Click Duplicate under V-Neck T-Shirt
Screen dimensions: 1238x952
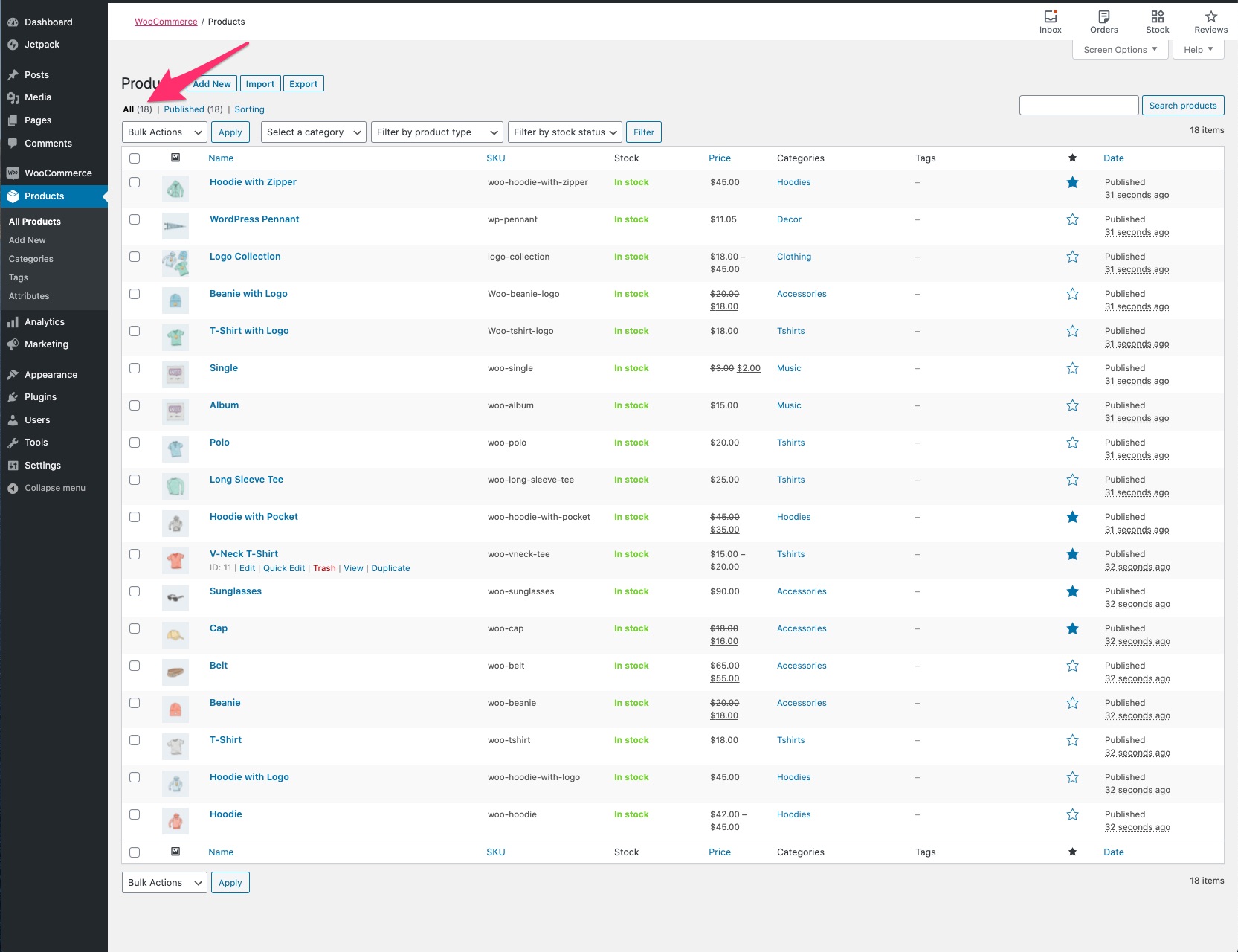(390, 568)
